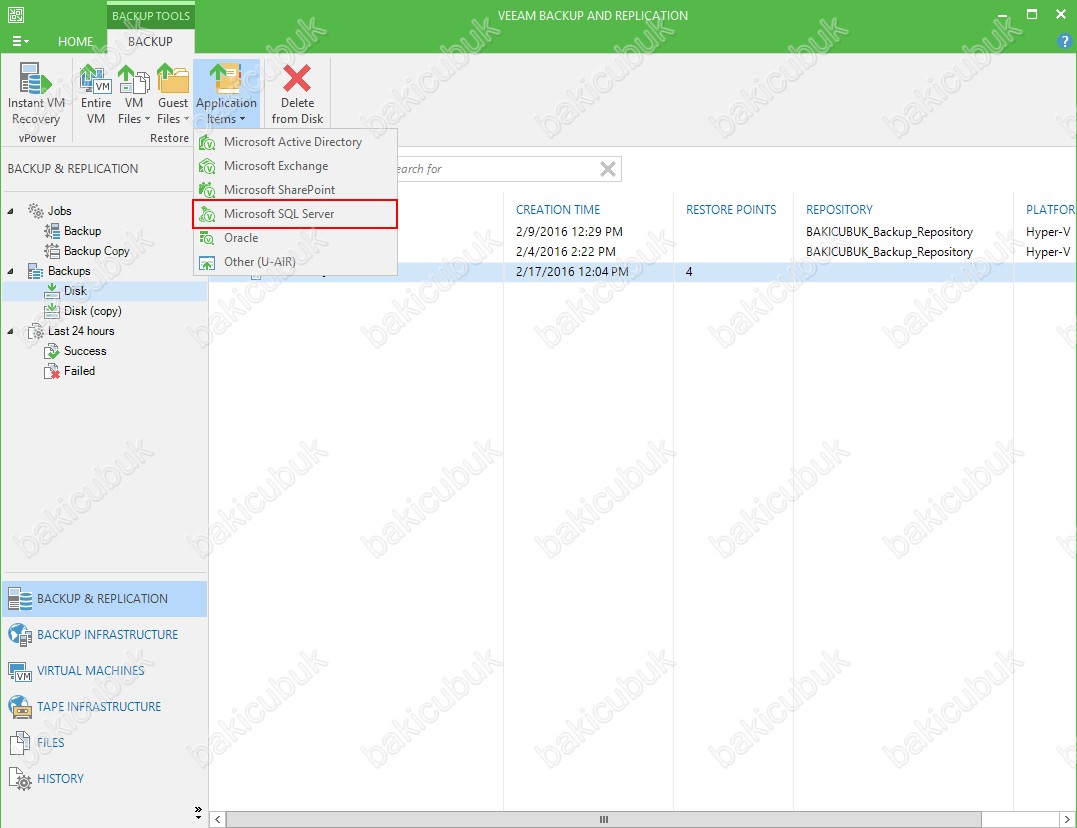Select Microsoft SharePoint menu entry
Viewport: 1077px width, 828px height.
click(295, 190)
